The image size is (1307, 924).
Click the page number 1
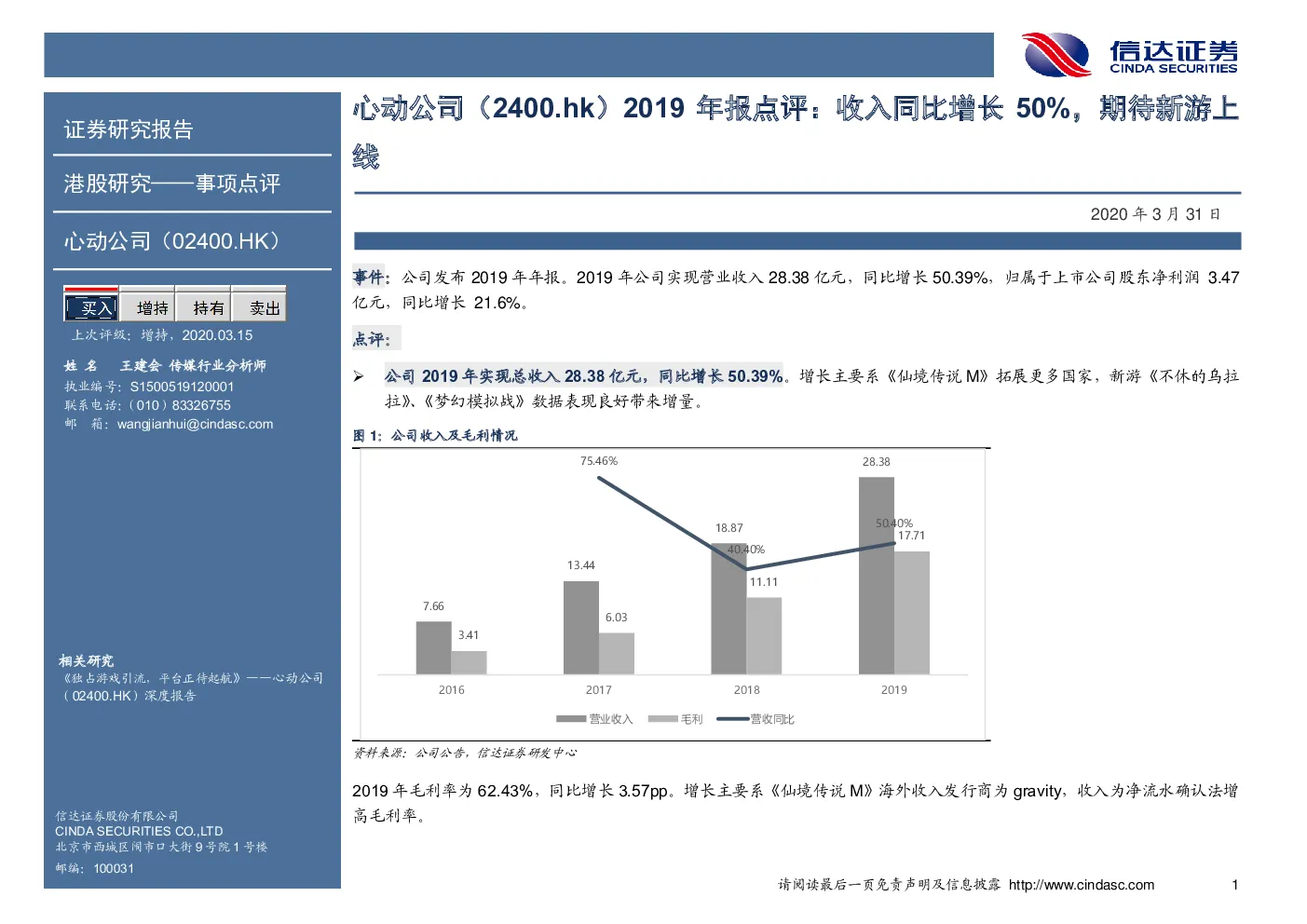[x=1234, y=885]
